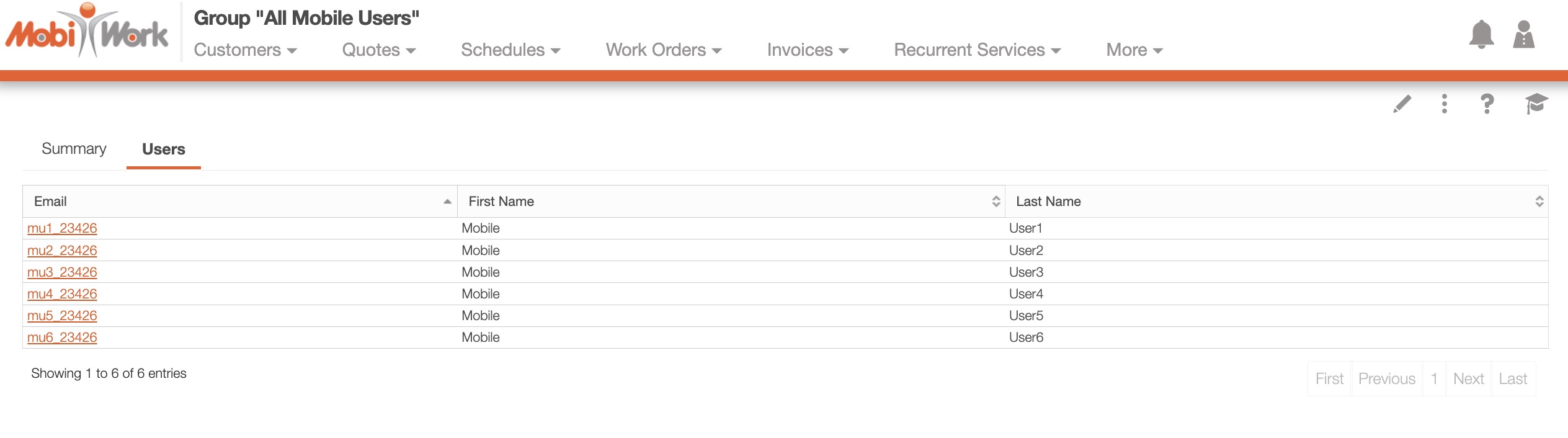1568x438 pixels.
Task: Click the MobiWork logo
Action: tap(87, 31)
